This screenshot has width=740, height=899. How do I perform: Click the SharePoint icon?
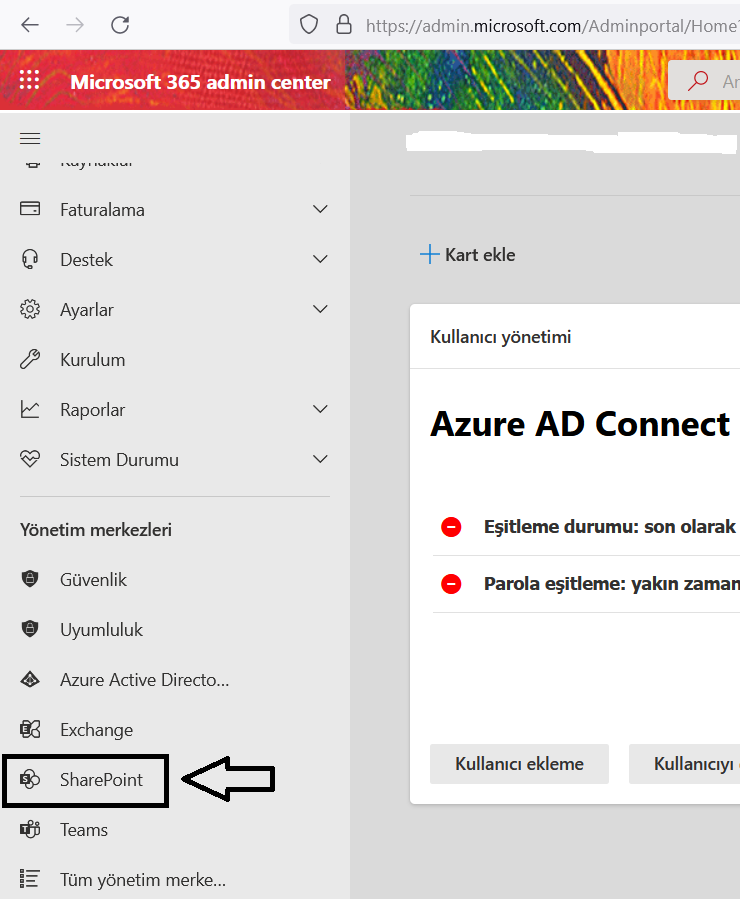pyautogui.click(x=30, y=779)
